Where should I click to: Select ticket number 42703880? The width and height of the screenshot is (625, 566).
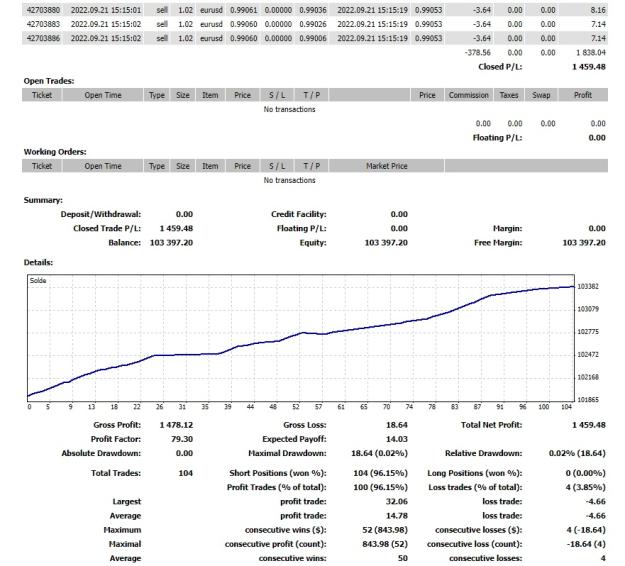(x=43, y=10)
